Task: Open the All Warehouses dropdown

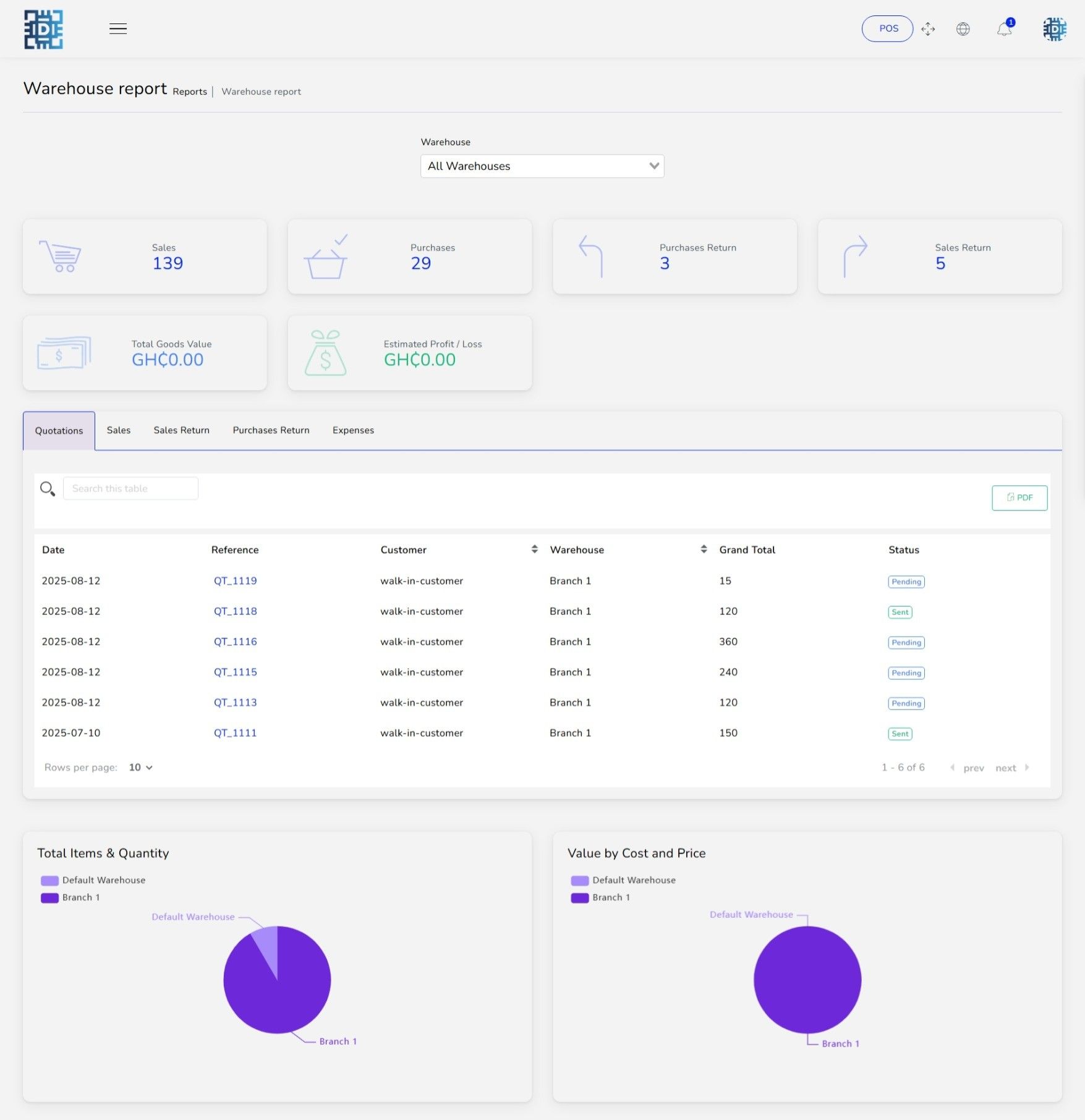Action: pos(542,166)
